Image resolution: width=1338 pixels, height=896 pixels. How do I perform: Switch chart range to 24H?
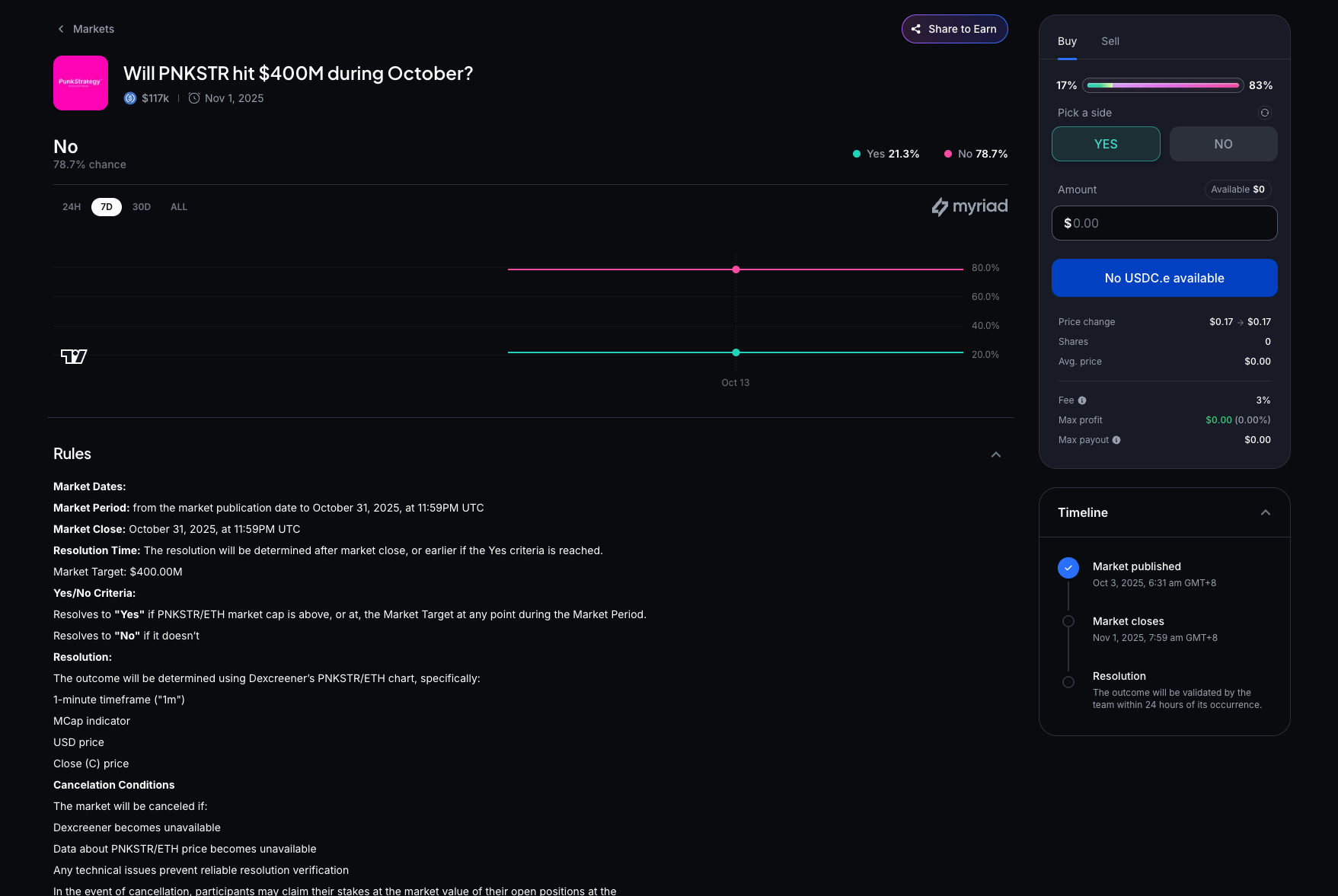[x=72, y=207]
